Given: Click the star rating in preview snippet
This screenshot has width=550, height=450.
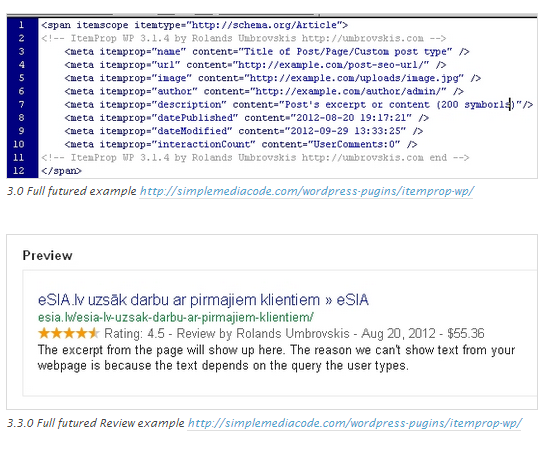Looking at the screenshot, I should [69, 333].
